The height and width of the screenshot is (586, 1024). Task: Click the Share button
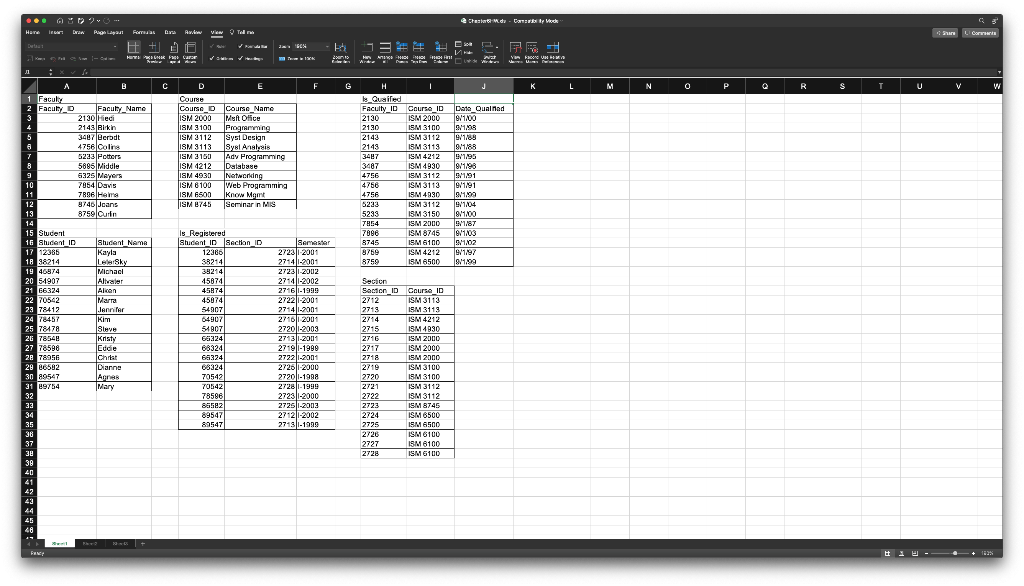coord(944,32)
